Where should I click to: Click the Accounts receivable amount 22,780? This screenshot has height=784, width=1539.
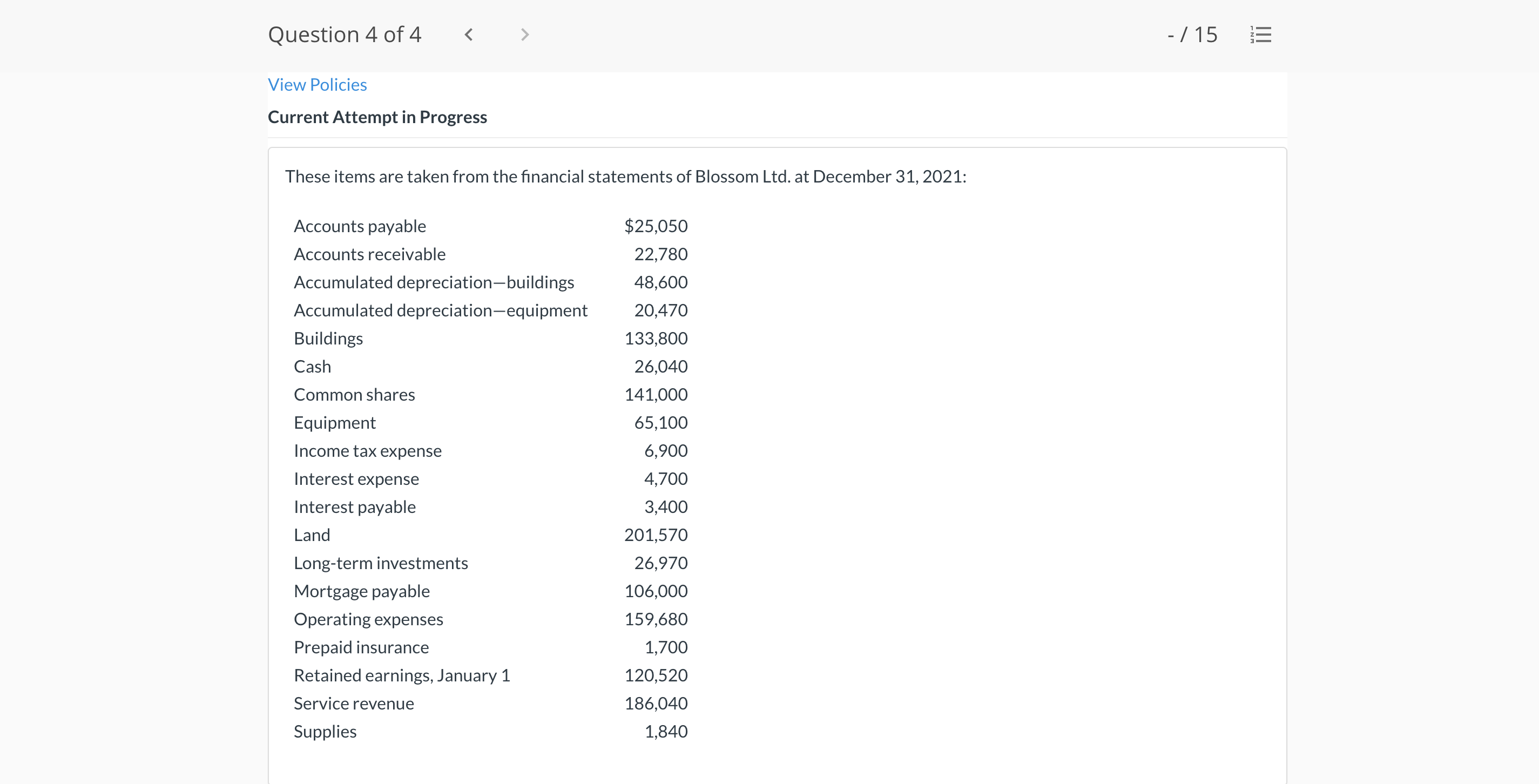coord(660,254)
